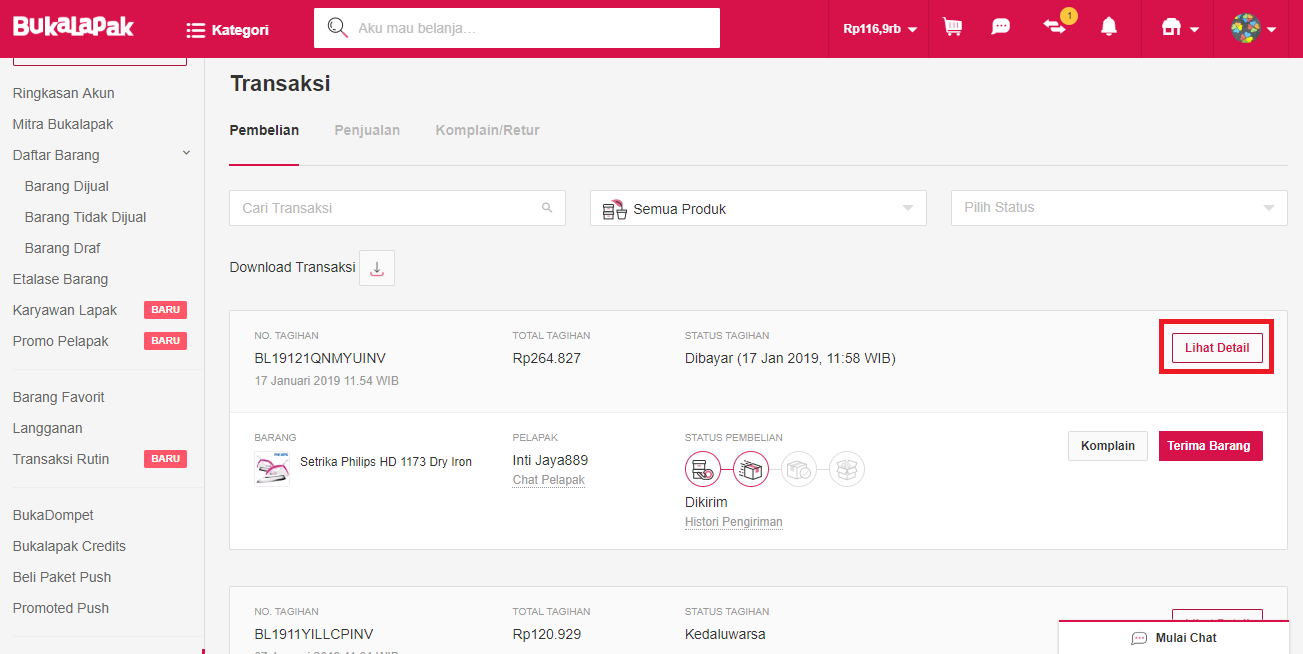Open the shopping cart icon
This screenshot has height=654, width=1303.
952,28
